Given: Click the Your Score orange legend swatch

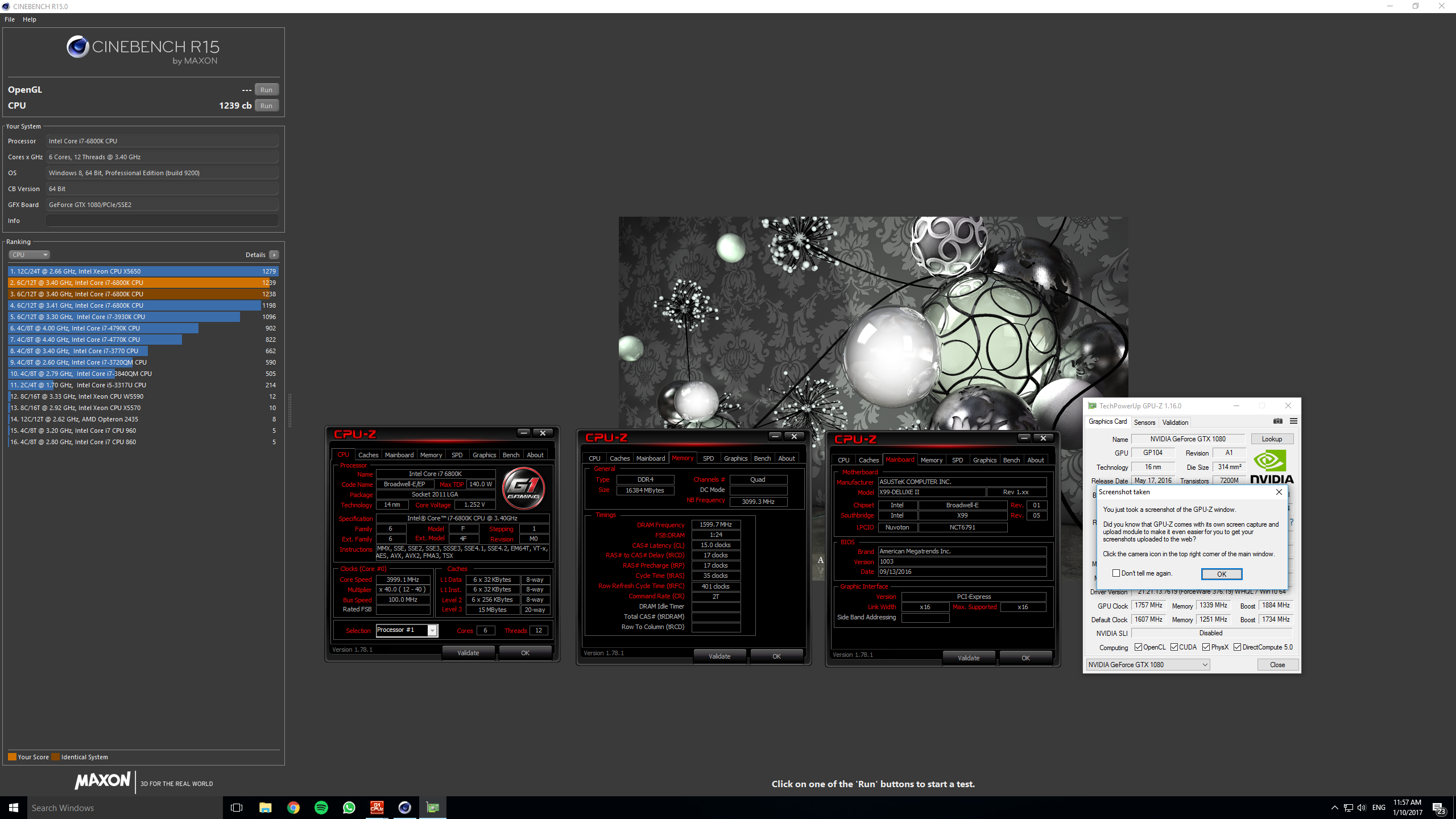Looking at the screenshot, I should (12, 757).
